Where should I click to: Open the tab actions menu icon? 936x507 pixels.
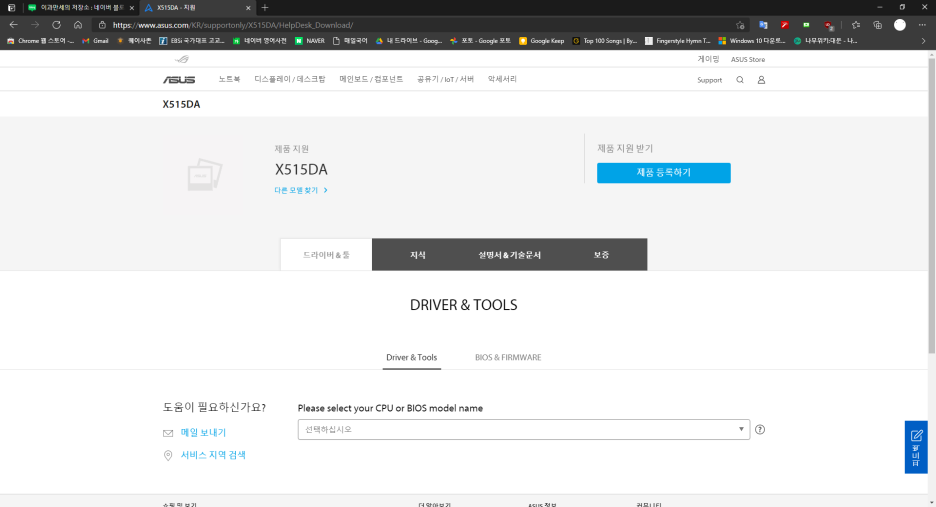11,8
